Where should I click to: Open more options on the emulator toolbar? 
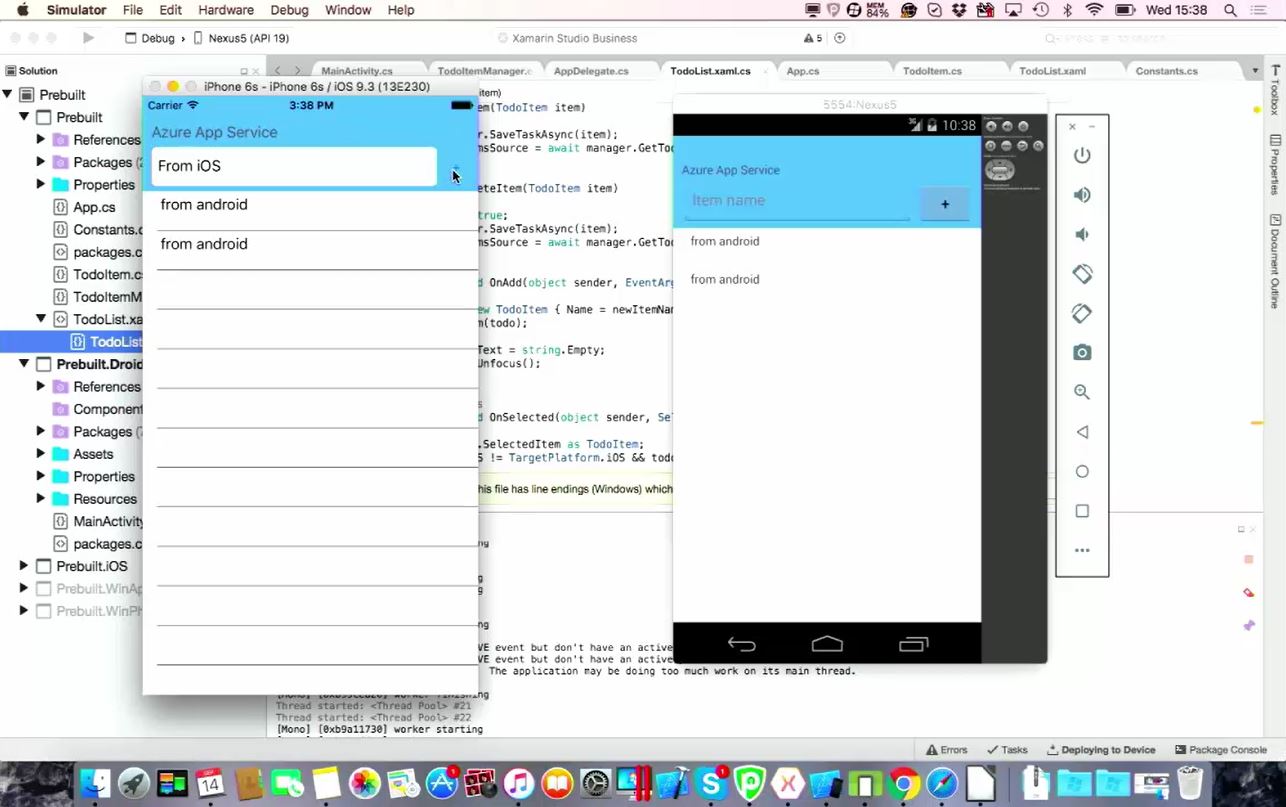pyautogui.click(x=1082, y=550)
